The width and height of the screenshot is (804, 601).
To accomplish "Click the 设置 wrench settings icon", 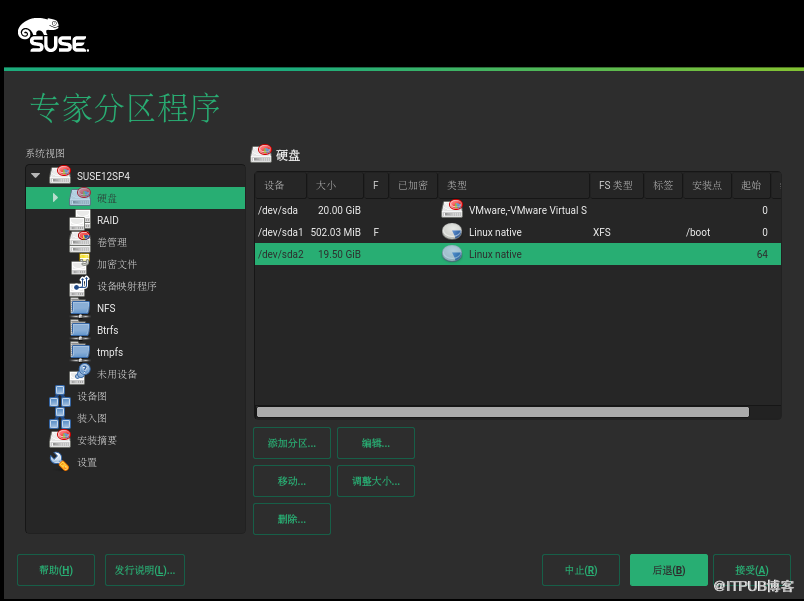I will tap(60, 462).
